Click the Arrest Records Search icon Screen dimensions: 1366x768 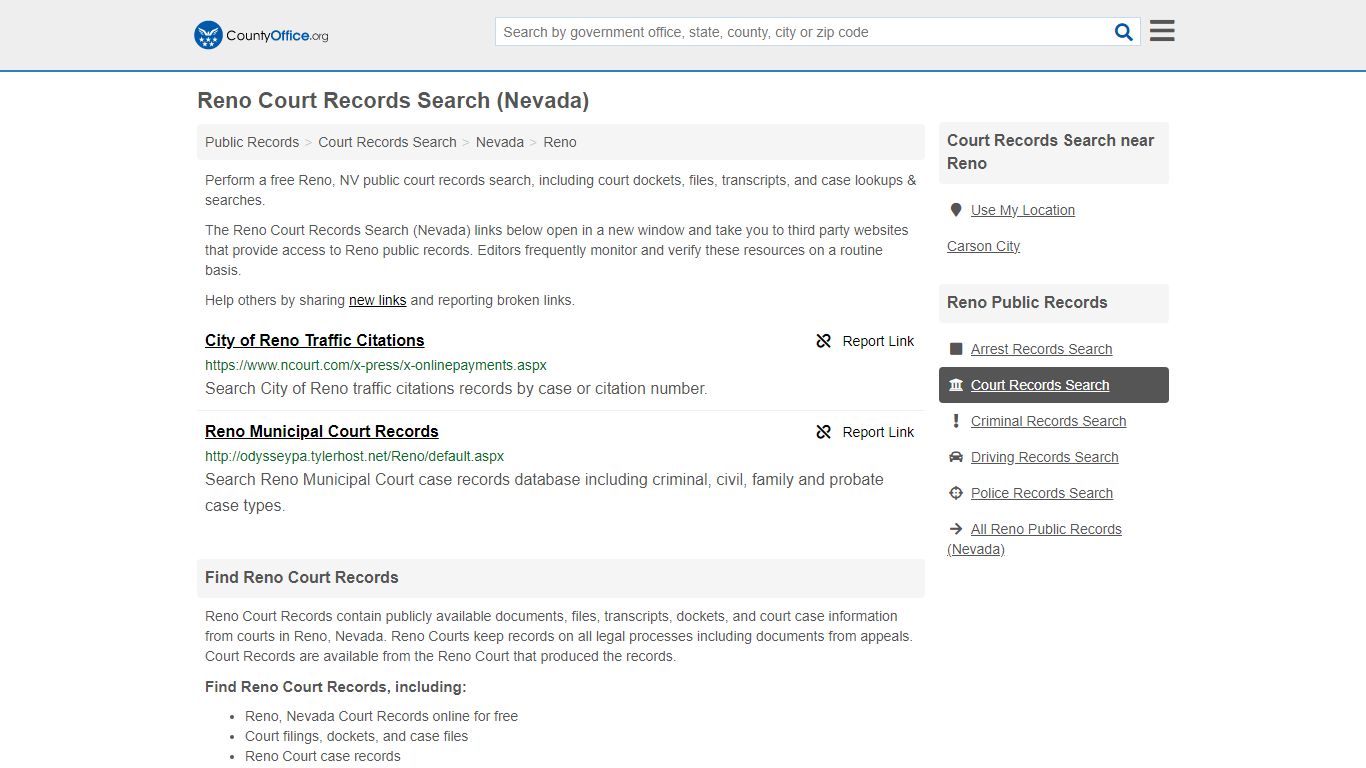tap(956, 349)
